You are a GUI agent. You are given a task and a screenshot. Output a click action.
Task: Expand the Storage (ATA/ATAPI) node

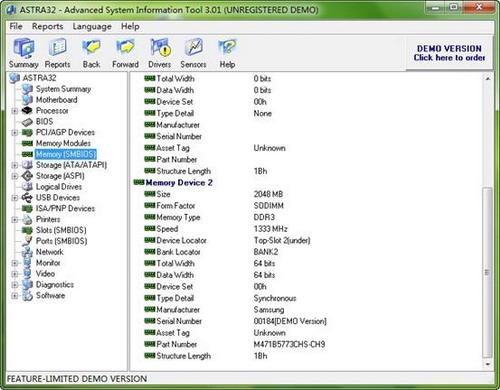[14, 165]
